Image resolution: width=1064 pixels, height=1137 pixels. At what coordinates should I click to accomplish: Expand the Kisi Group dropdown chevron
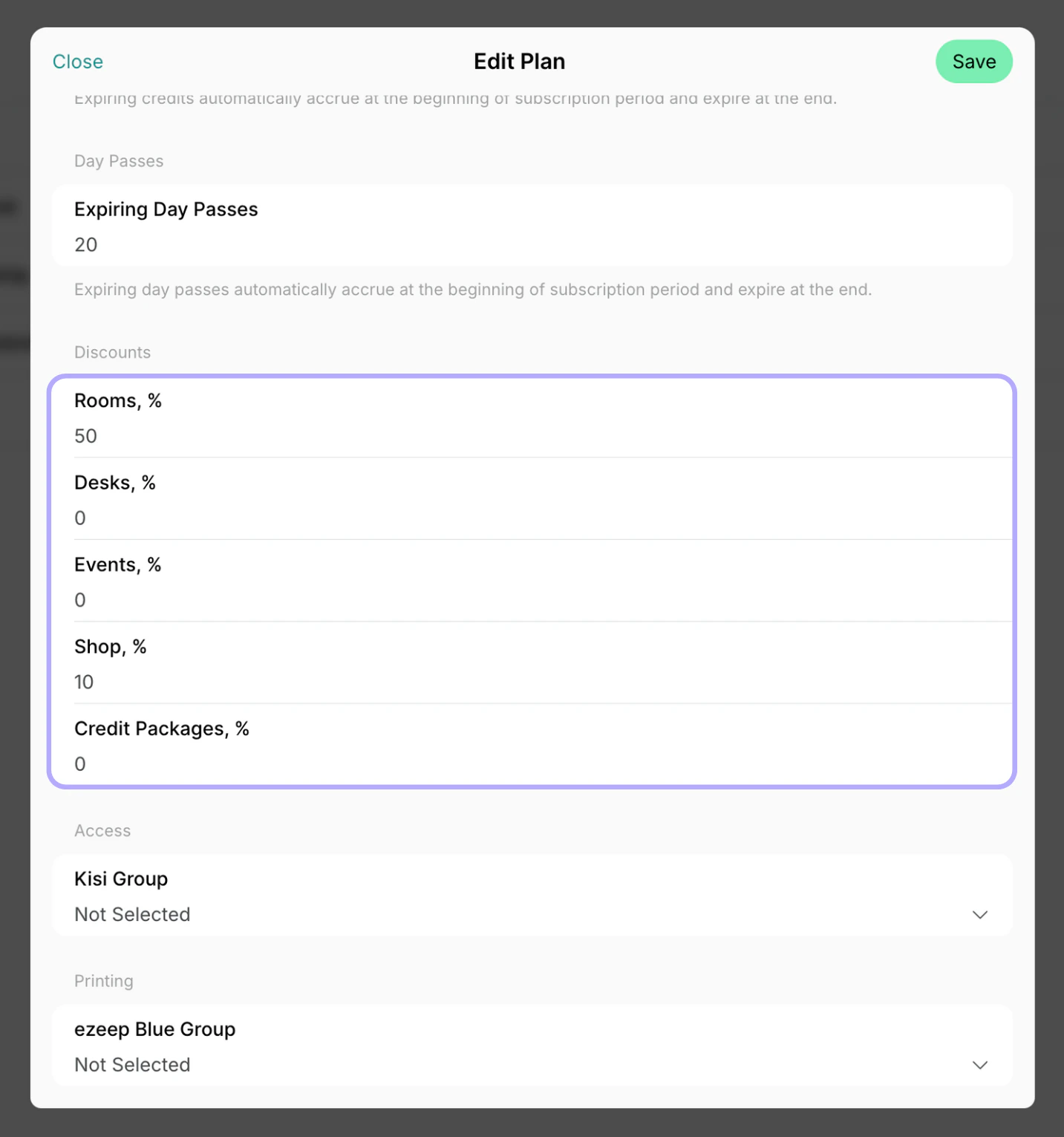[x=979, y=914]
